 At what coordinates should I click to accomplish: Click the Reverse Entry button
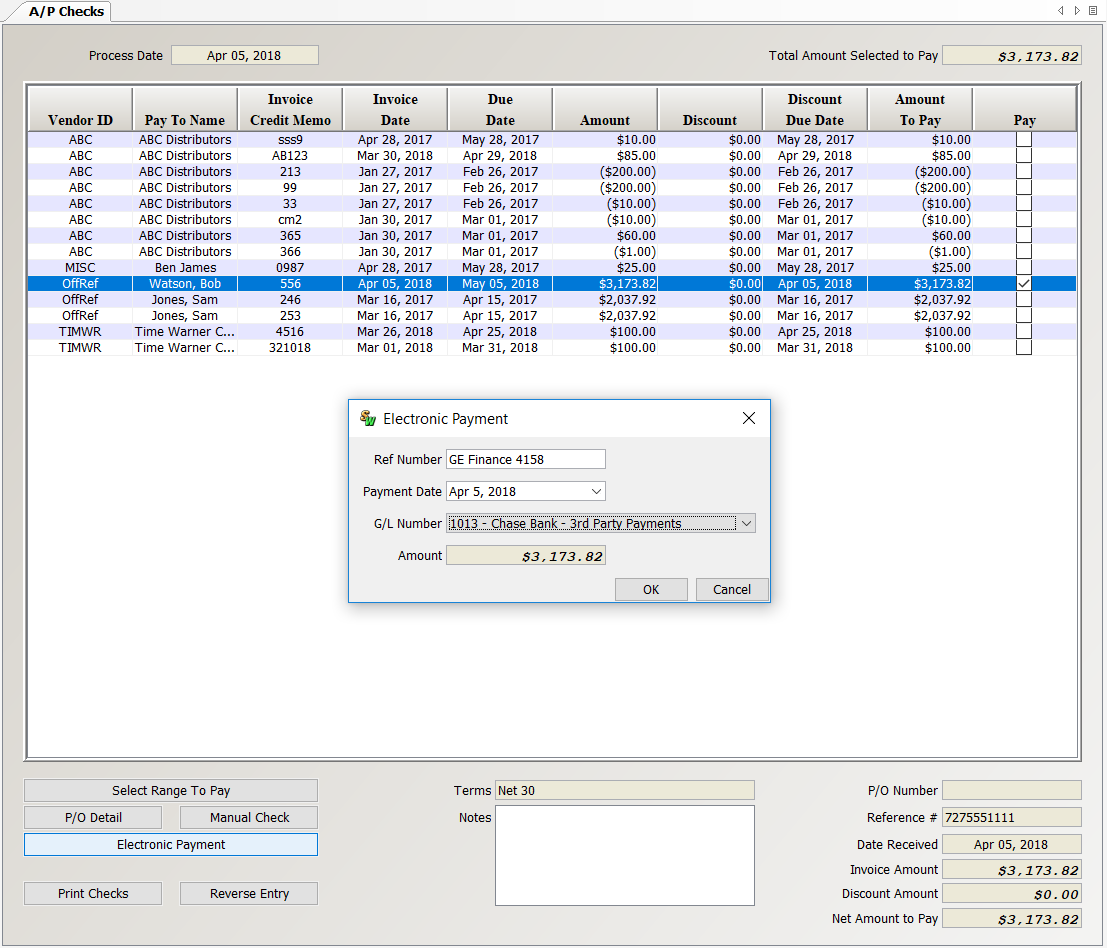pyautogui.click(x=249, y=894)
